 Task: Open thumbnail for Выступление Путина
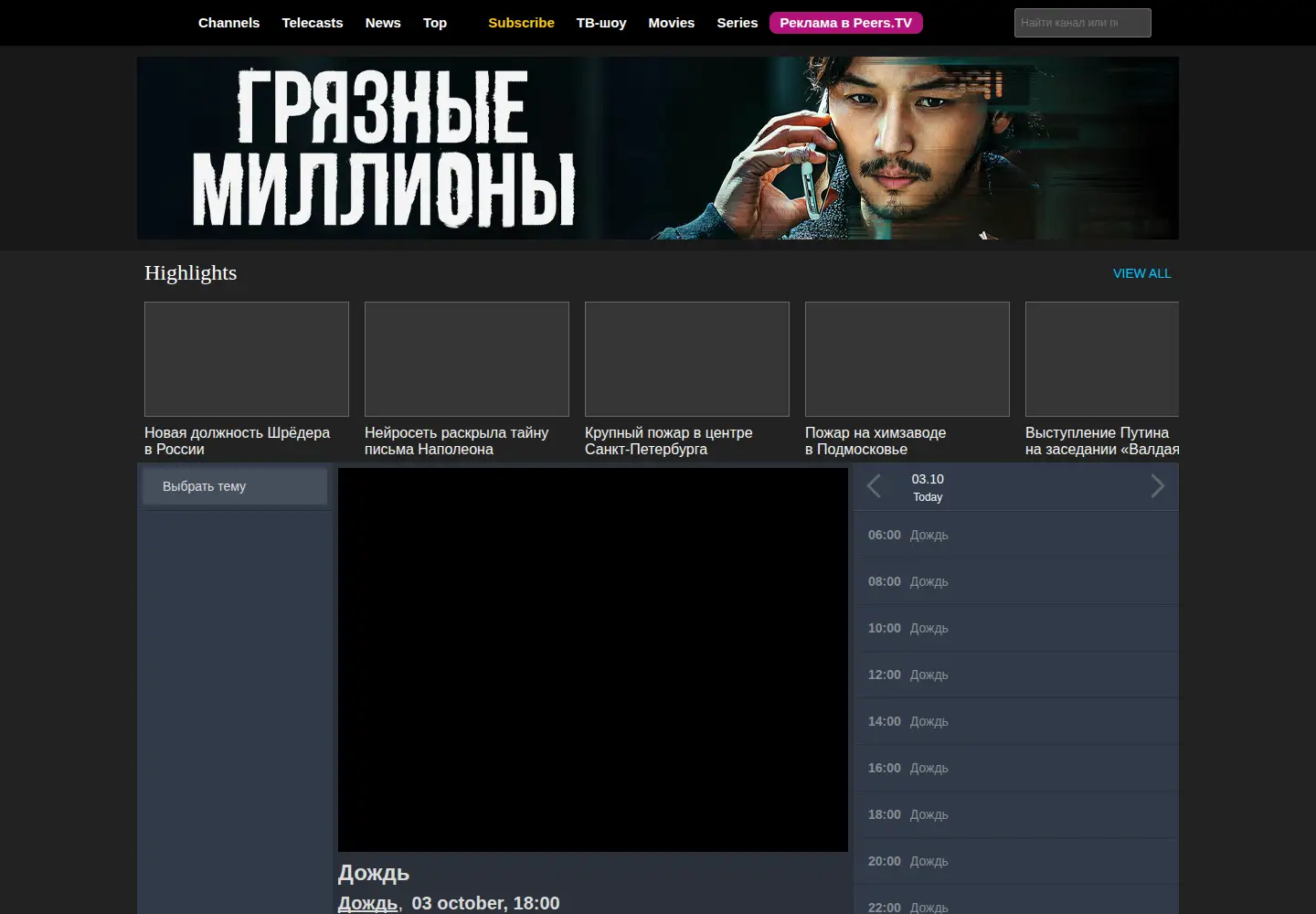(1102, 359)
